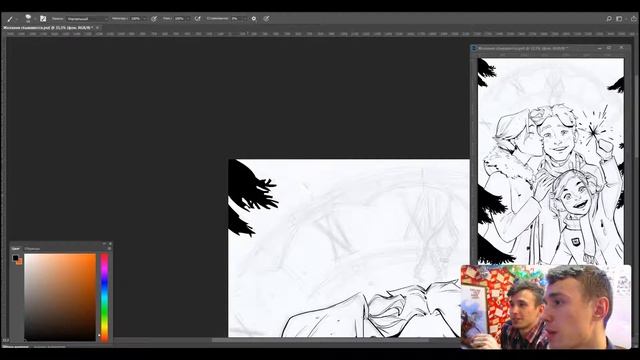
Task: Click the reference window family illustration
Action: click(551, 161)
